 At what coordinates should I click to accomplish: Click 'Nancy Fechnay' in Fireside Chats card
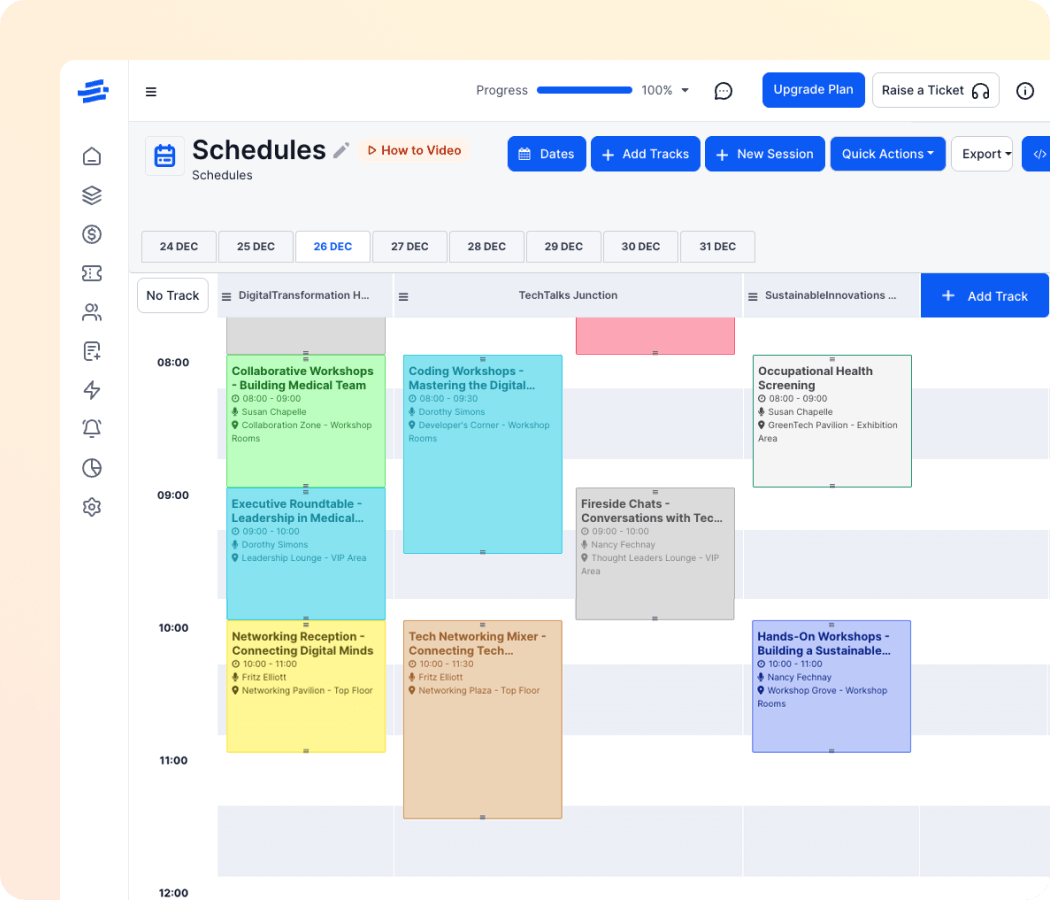623,545
